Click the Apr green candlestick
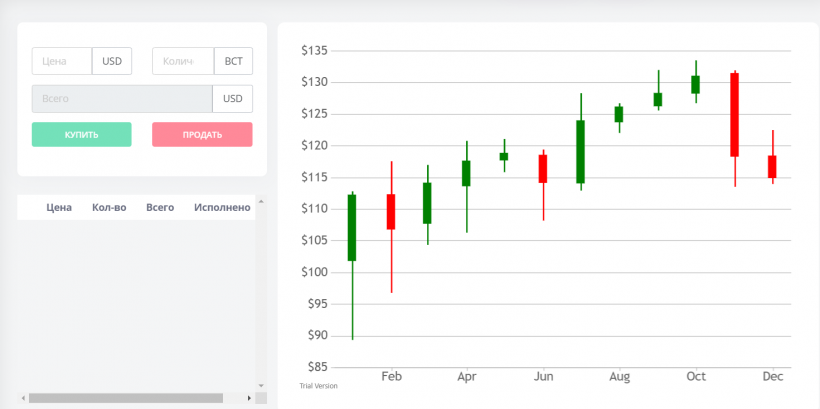This screenshot has width=820, height=409. pos(466,173)
